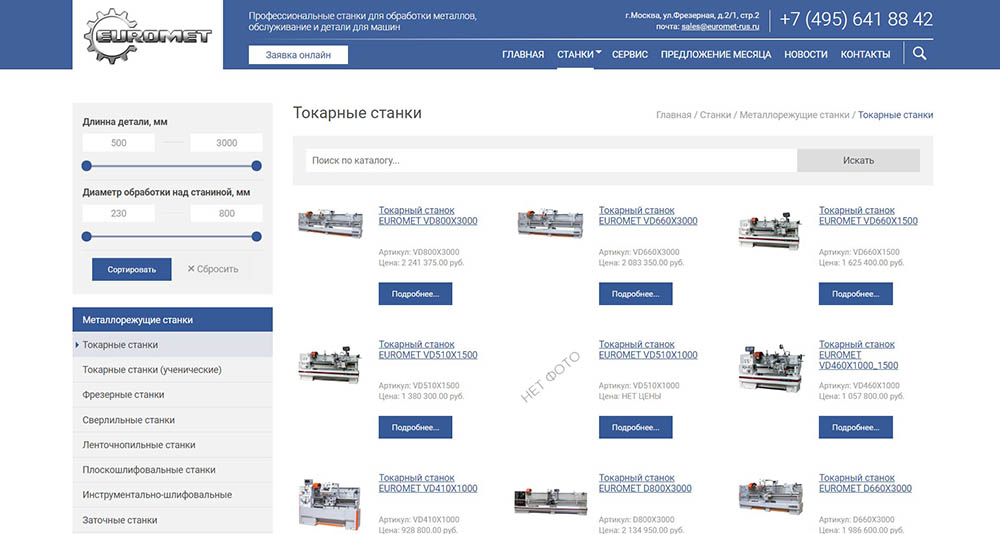Select Ленточнопильные станки category
Screen dimensions: 1000x534
click(172, 445)
